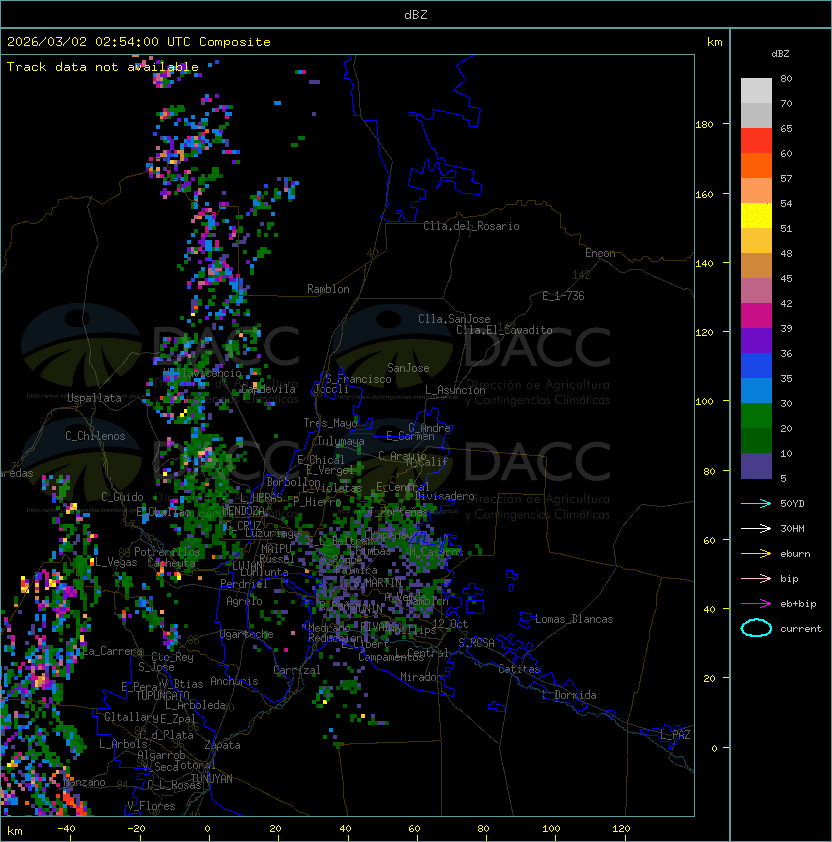Click the timestamp '2026/03/02 02:54:00 UTC Composite'
The height and width of the screenshot is (842, 832).
pos(139,42)
